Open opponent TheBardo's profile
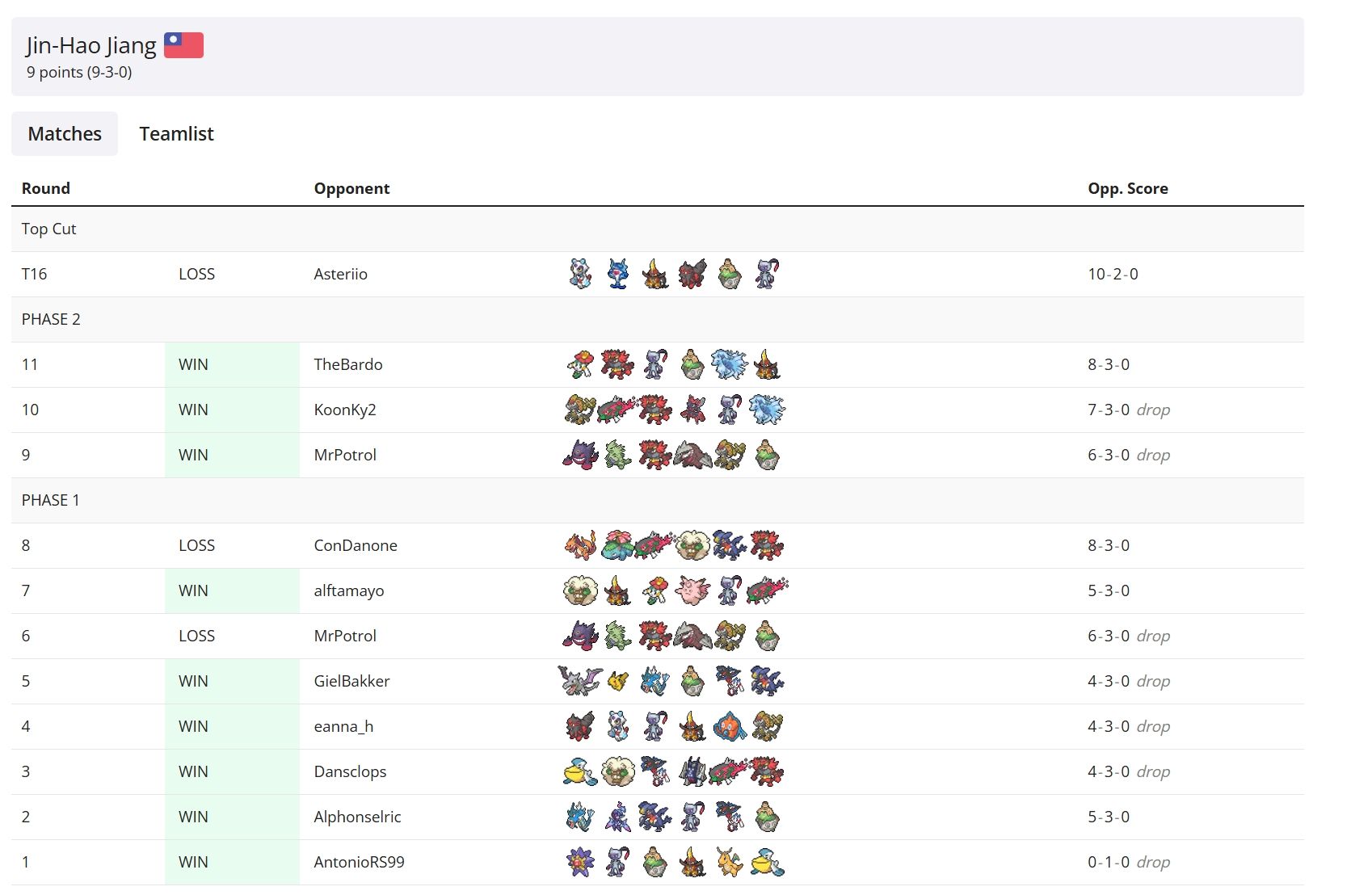 pyautogui.click(x=348, y=364)
